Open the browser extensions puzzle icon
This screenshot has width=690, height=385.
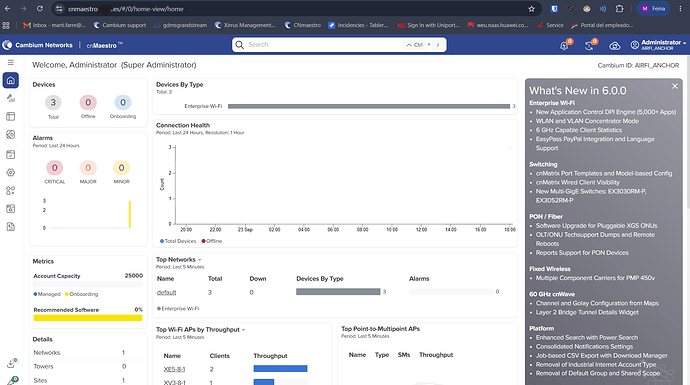[x=619, y=9]
